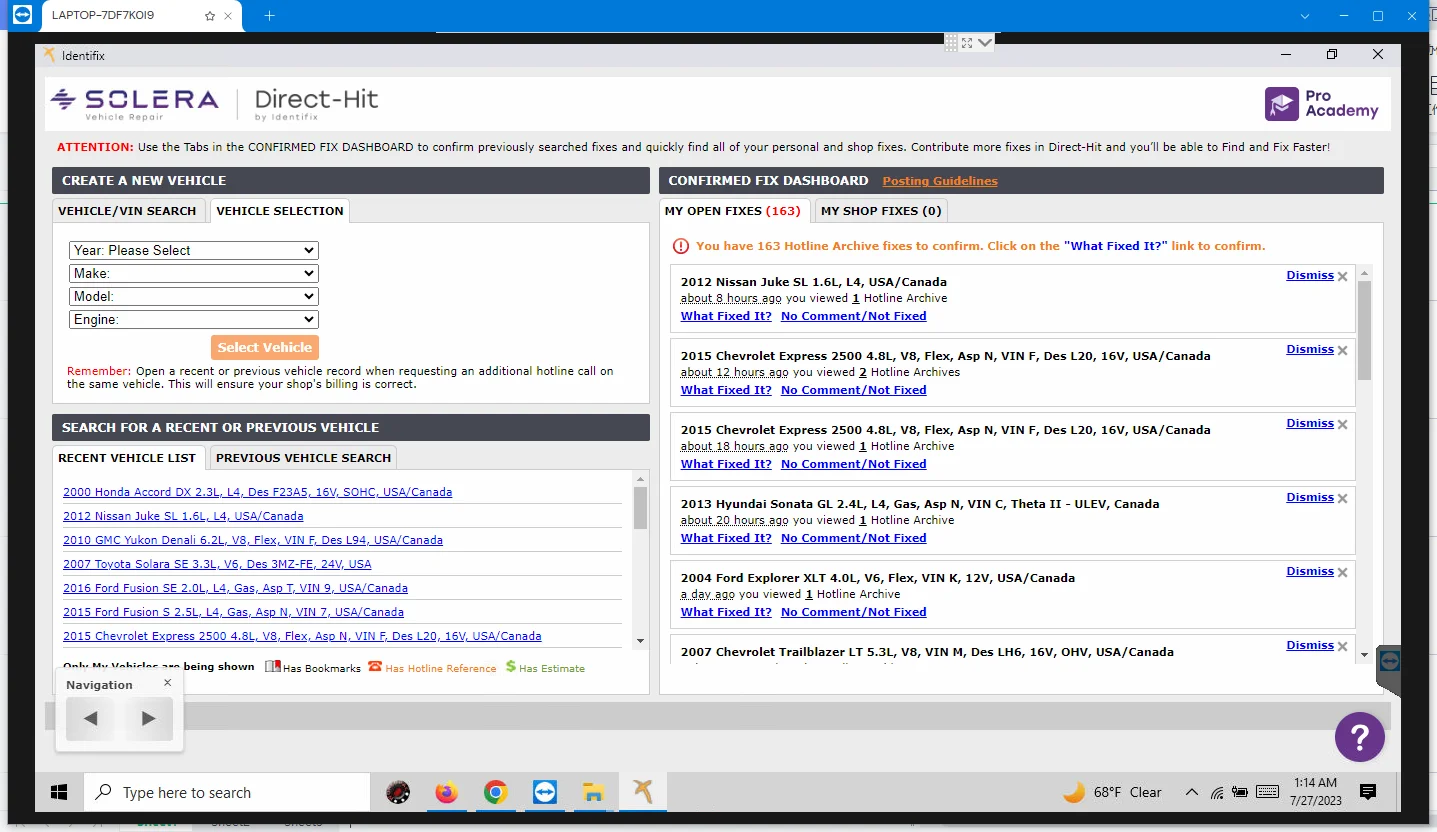Open 2012 Nissan Juke SL recent vehicle
Screen dimensions: 1437x832
[x=183, y=516]
